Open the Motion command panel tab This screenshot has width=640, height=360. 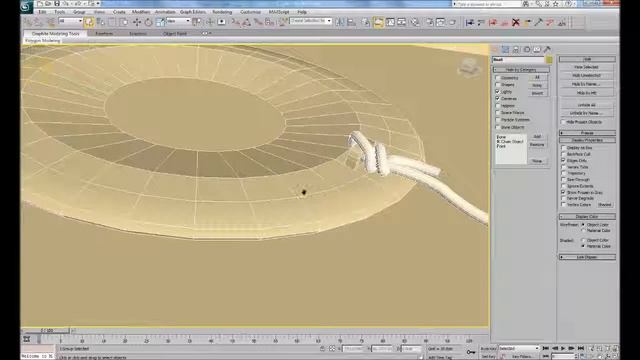[527, 49]
